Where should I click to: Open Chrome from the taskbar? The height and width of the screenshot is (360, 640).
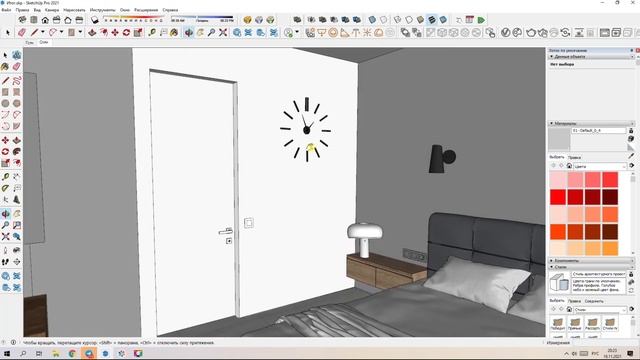pos(72,353)
